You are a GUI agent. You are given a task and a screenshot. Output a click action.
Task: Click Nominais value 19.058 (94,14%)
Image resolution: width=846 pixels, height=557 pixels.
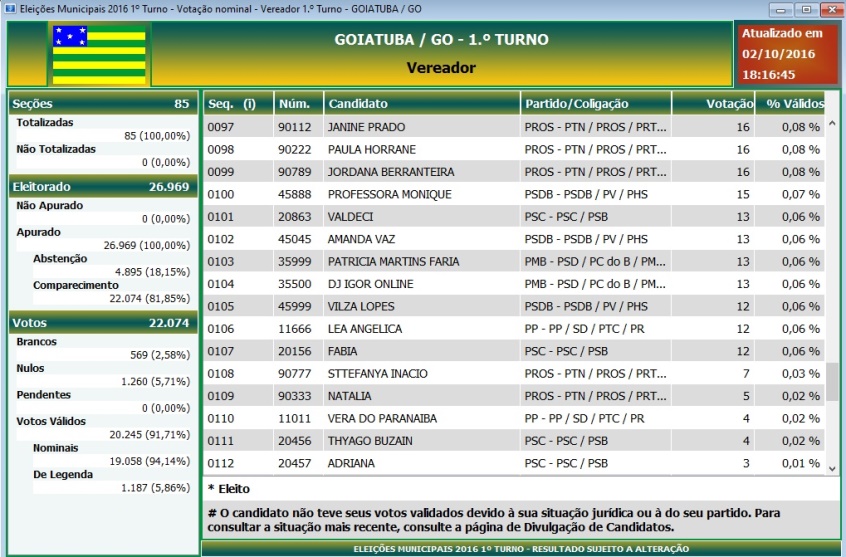click(150, 461)
